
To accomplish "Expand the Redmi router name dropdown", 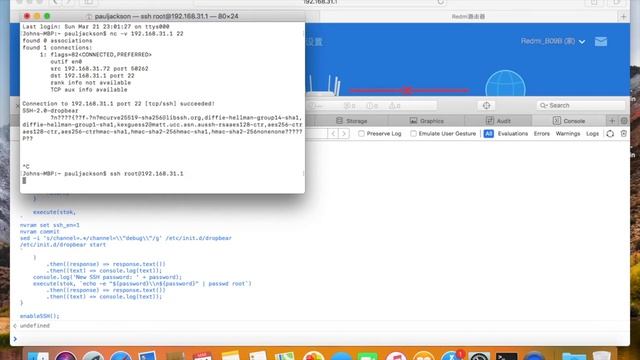I will tap(553, 41).
